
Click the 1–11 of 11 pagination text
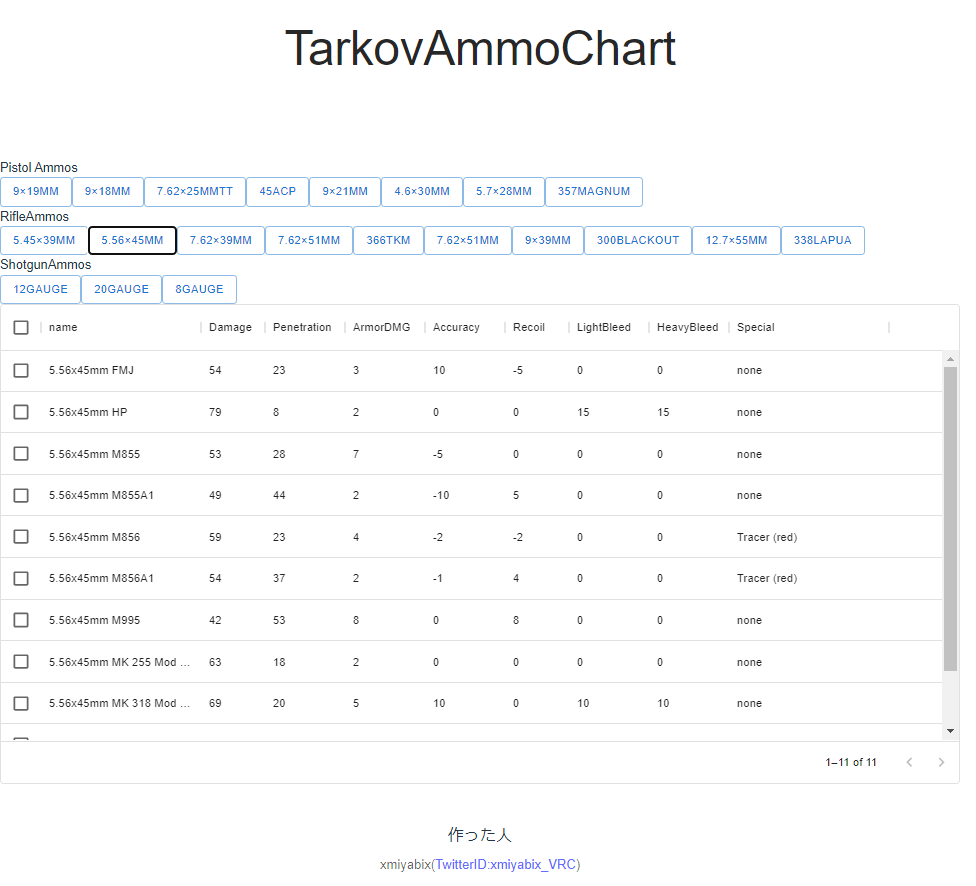click(x=851, y=762)
